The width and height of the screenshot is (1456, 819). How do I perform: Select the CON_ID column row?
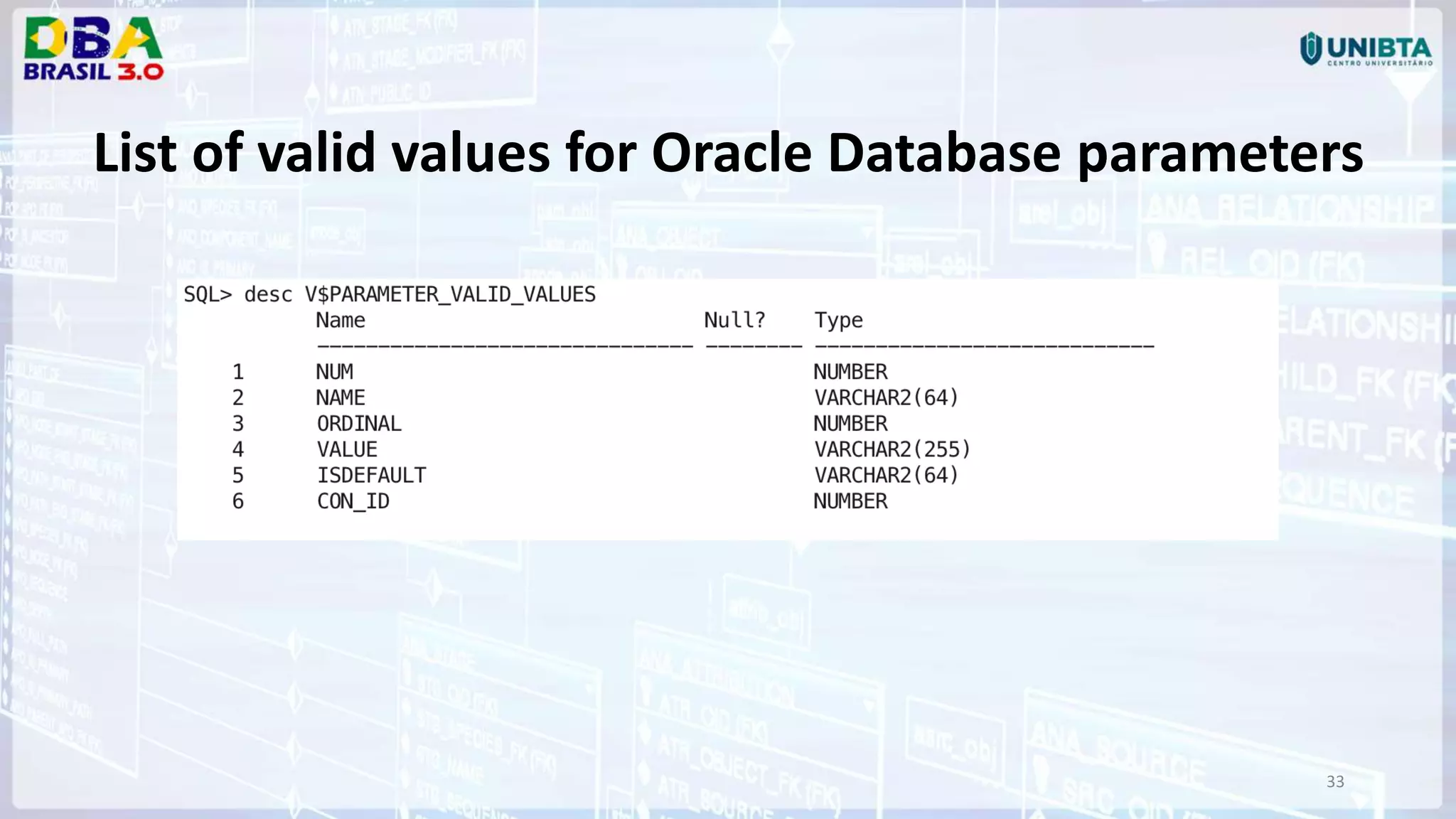pos(353,501)
